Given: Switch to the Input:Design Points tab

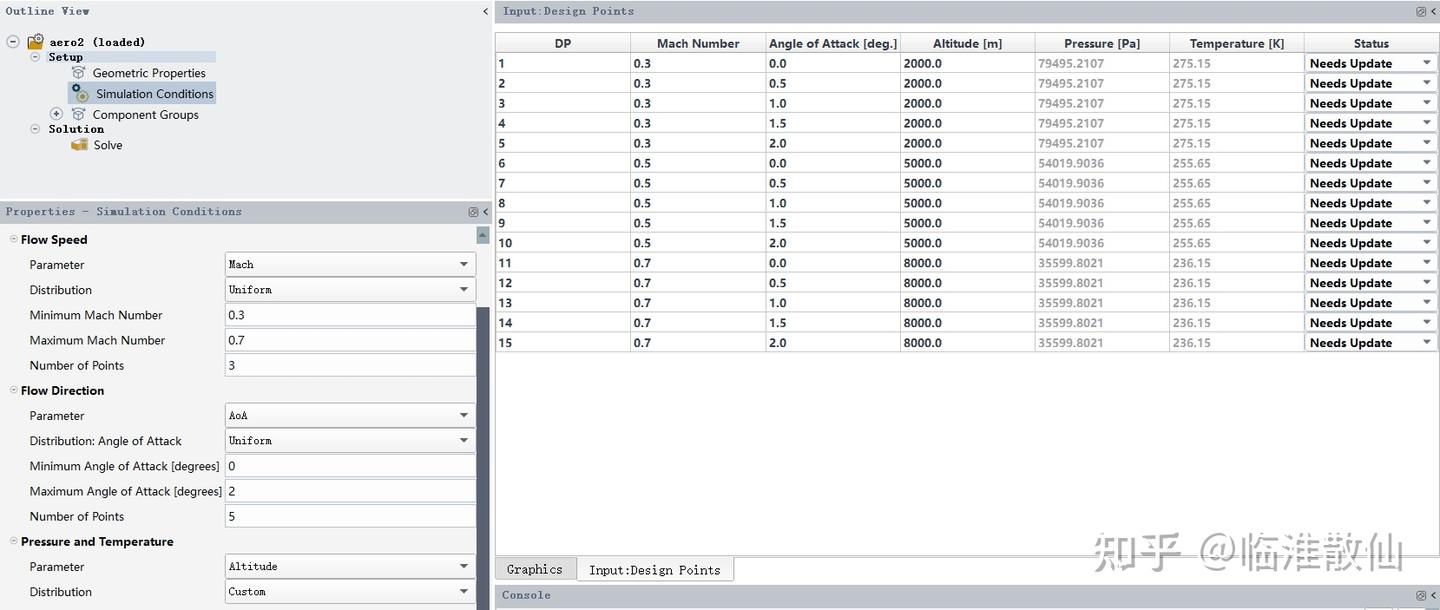Looking at the screenshot, I should 655,570.
